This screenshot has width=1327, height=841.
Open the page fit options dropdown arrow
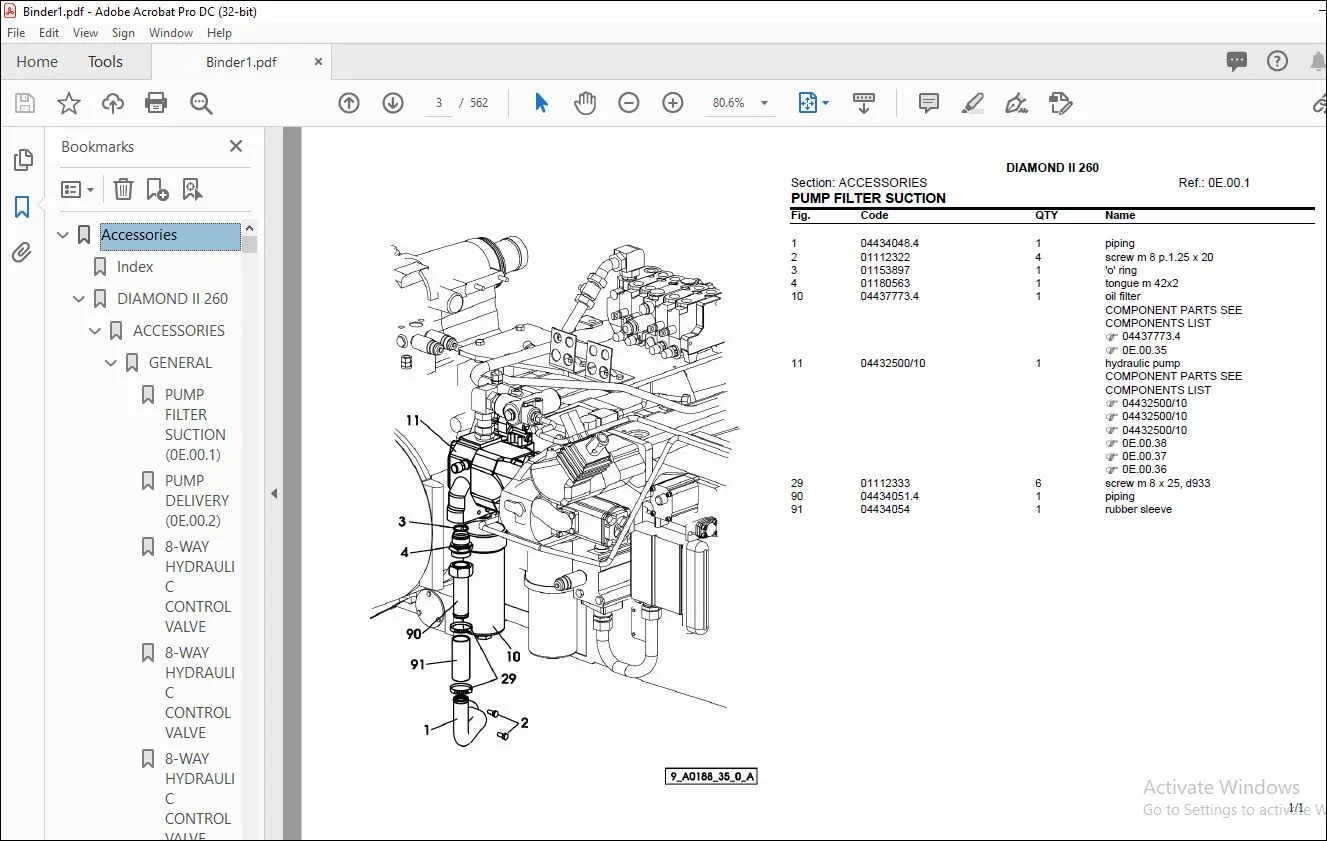click(825, 103)
